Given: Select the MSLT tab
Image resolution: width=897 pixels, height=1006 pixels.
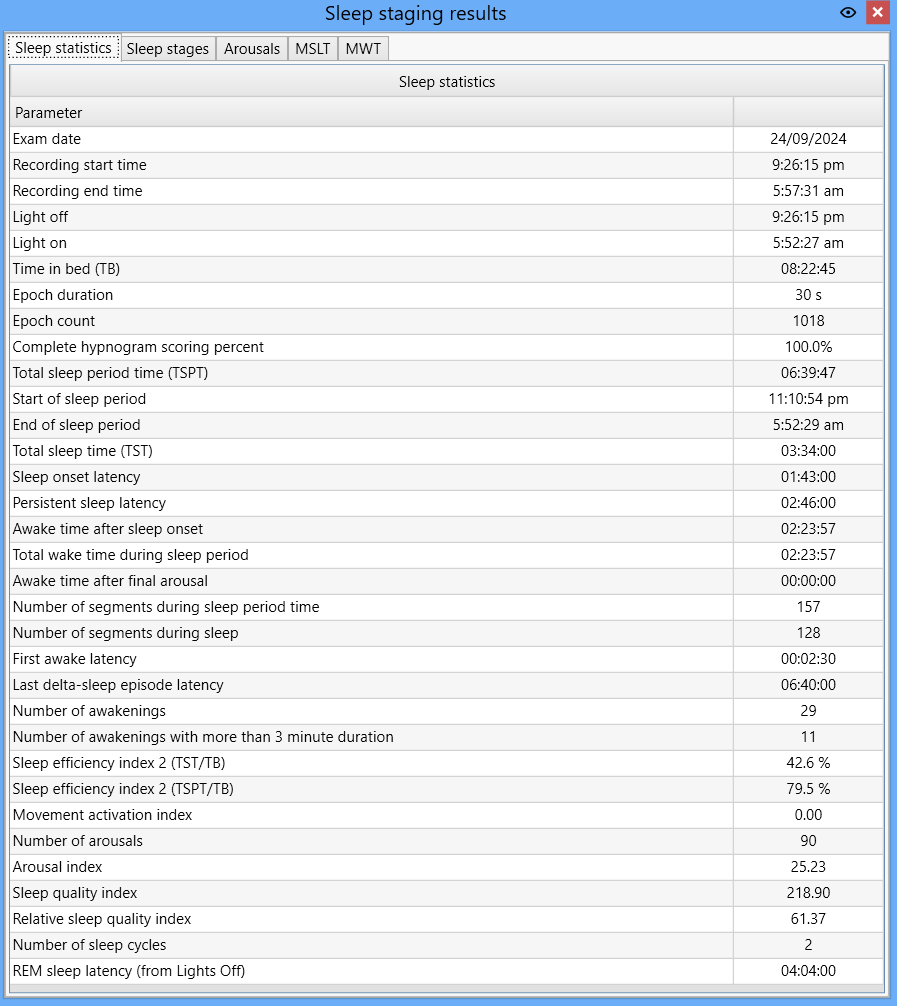Looking at the screenshot, I should coord(312,49).
